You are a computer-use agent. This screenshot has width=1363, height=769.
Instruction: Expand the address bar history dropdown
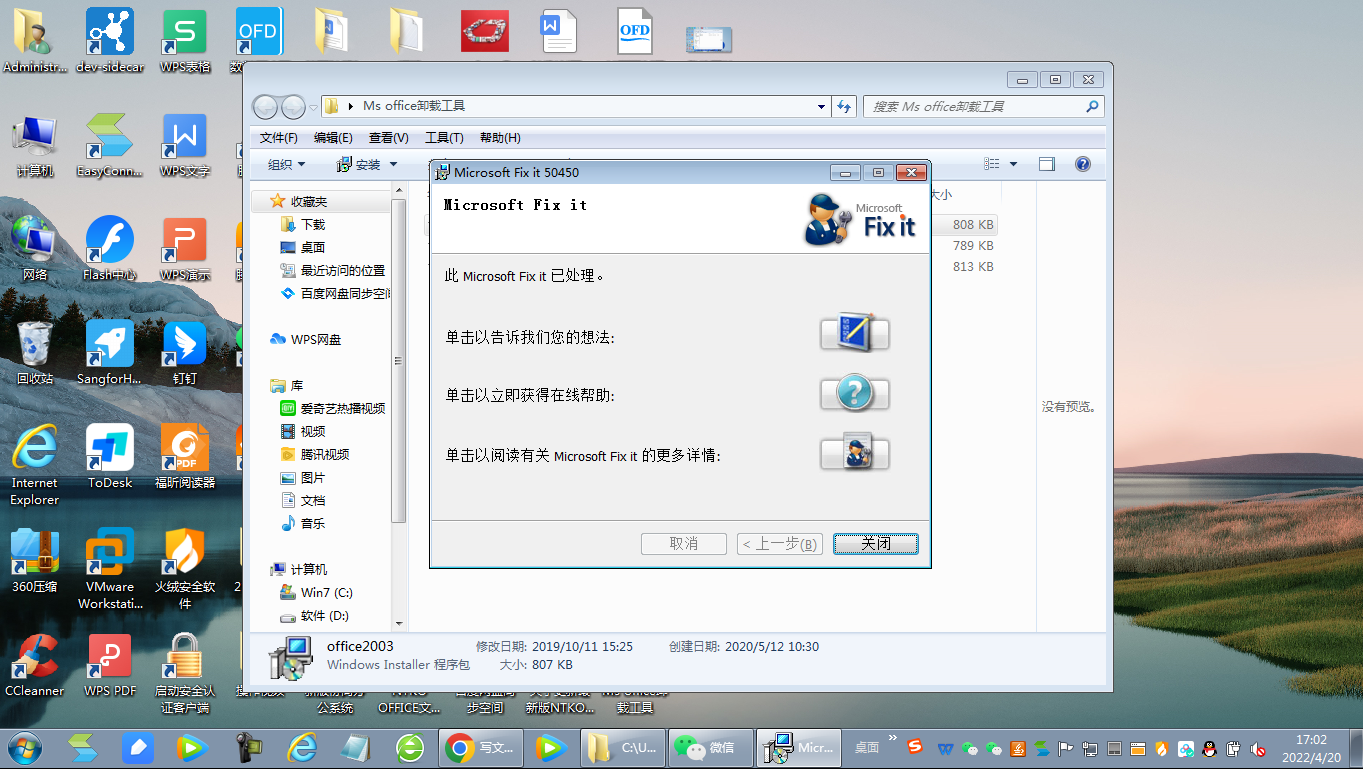[x=821, y=106]
